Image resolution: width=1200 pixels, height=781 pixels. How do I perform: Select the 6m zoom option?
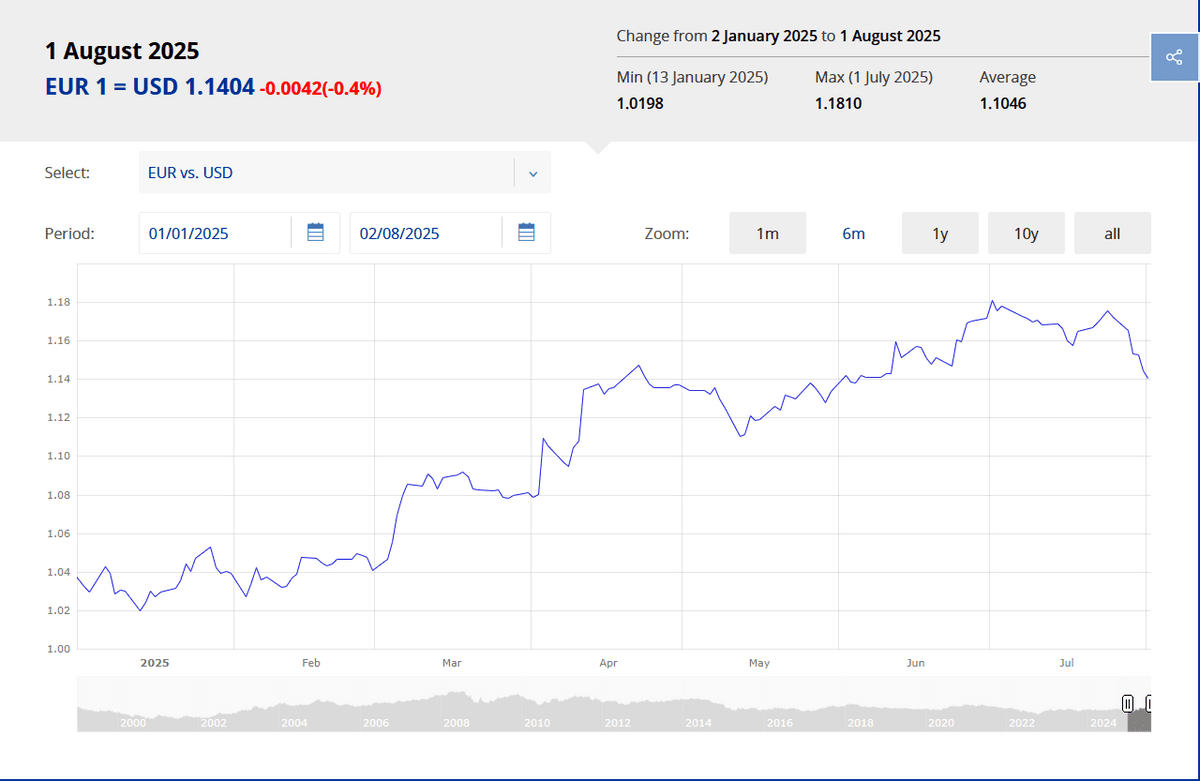(853, 233)
